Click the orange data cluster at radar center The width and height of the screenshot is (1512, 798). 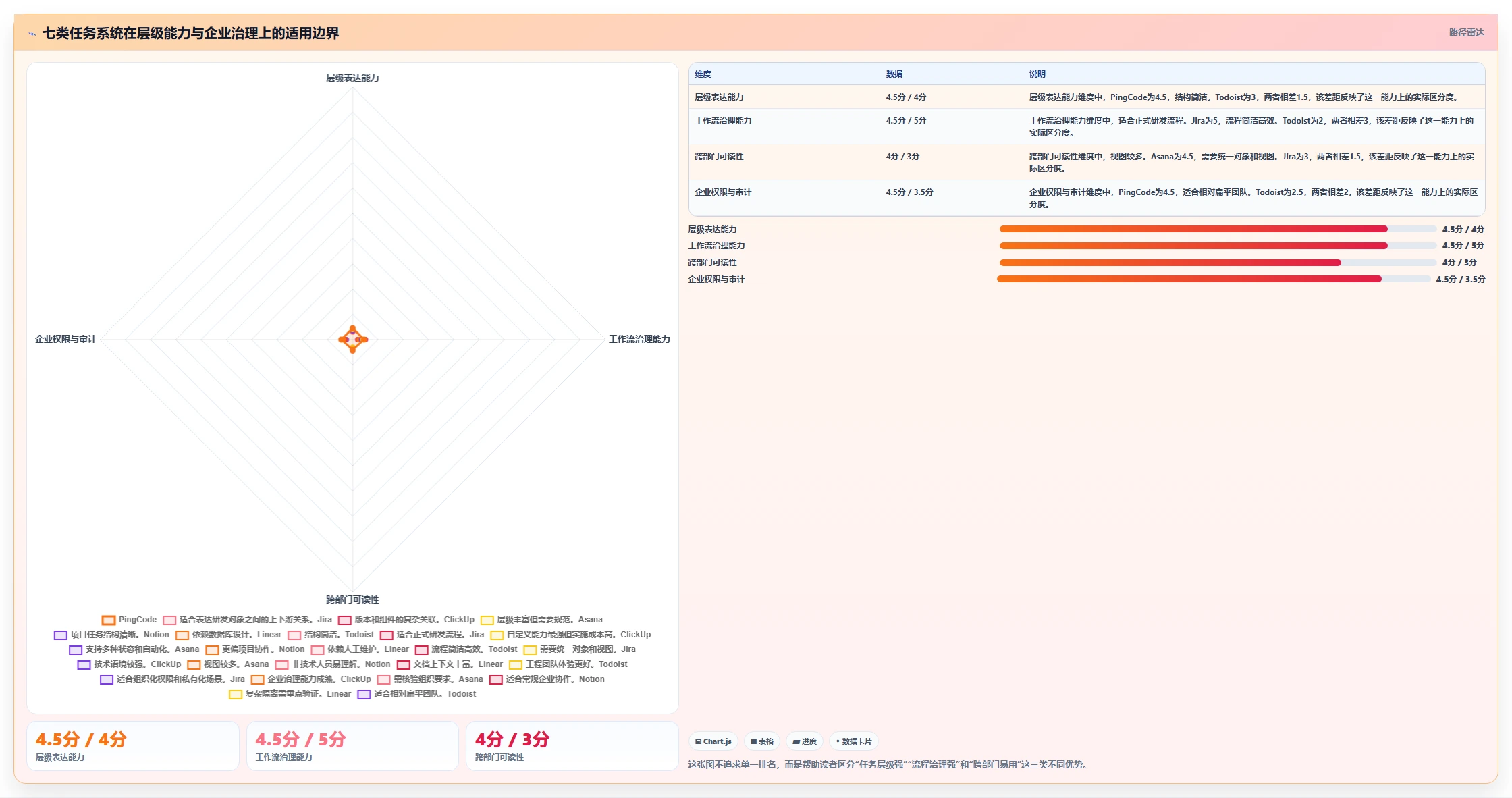click(x=352, y=340)
